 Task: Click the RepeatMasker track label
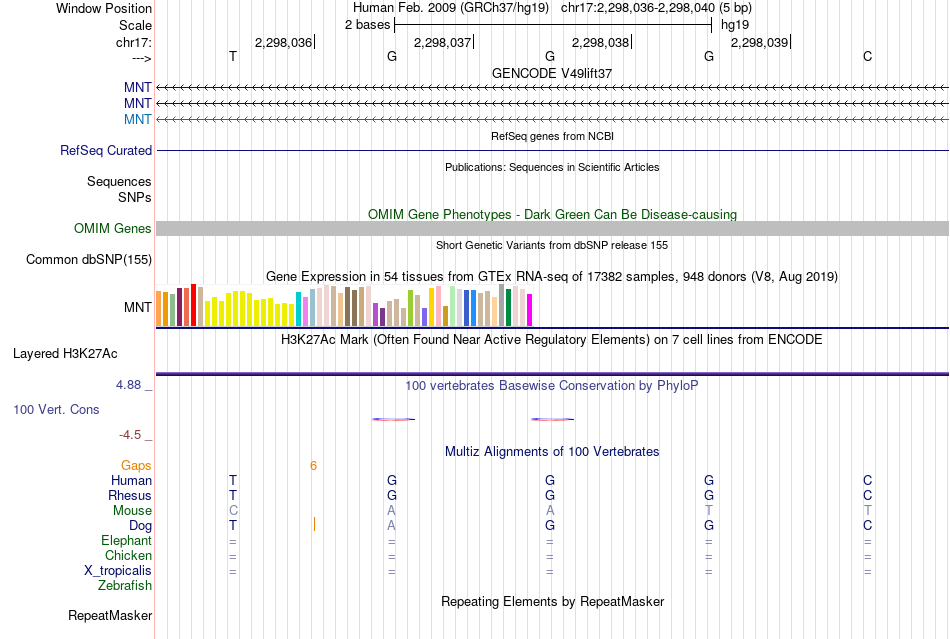[110, 615]
